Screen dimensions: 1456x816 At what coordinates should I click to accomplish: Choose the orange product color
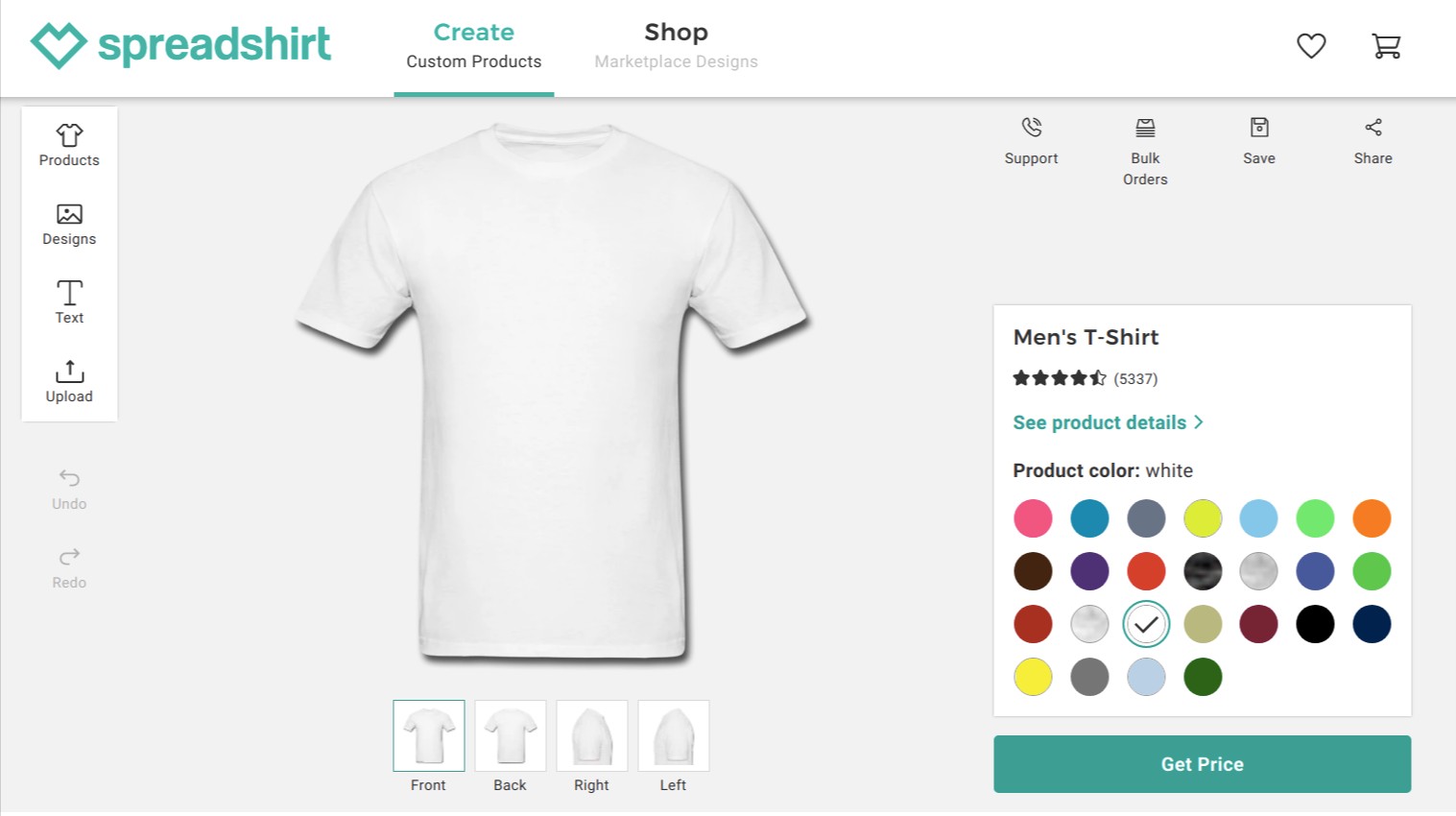coord(1372,518)
